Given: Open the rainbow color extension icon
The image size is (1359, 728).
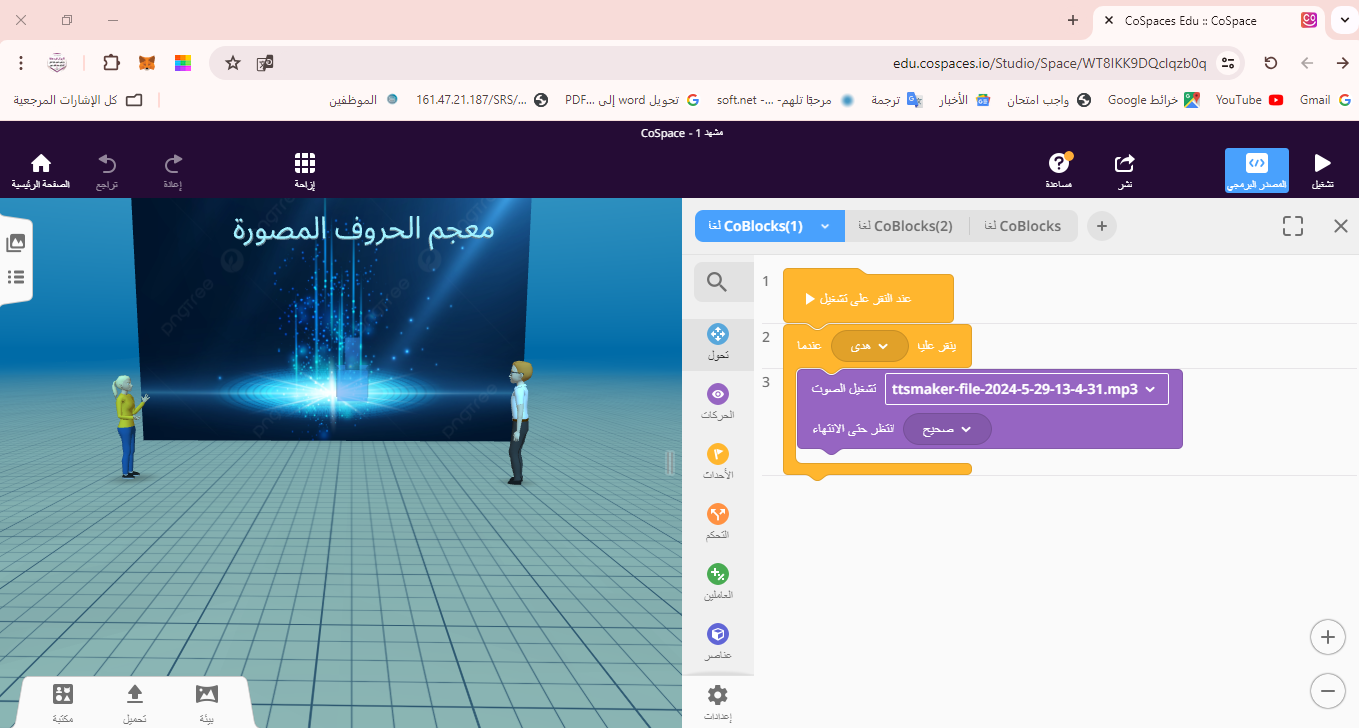Looking at the screenshot, I should click(182, 63).
